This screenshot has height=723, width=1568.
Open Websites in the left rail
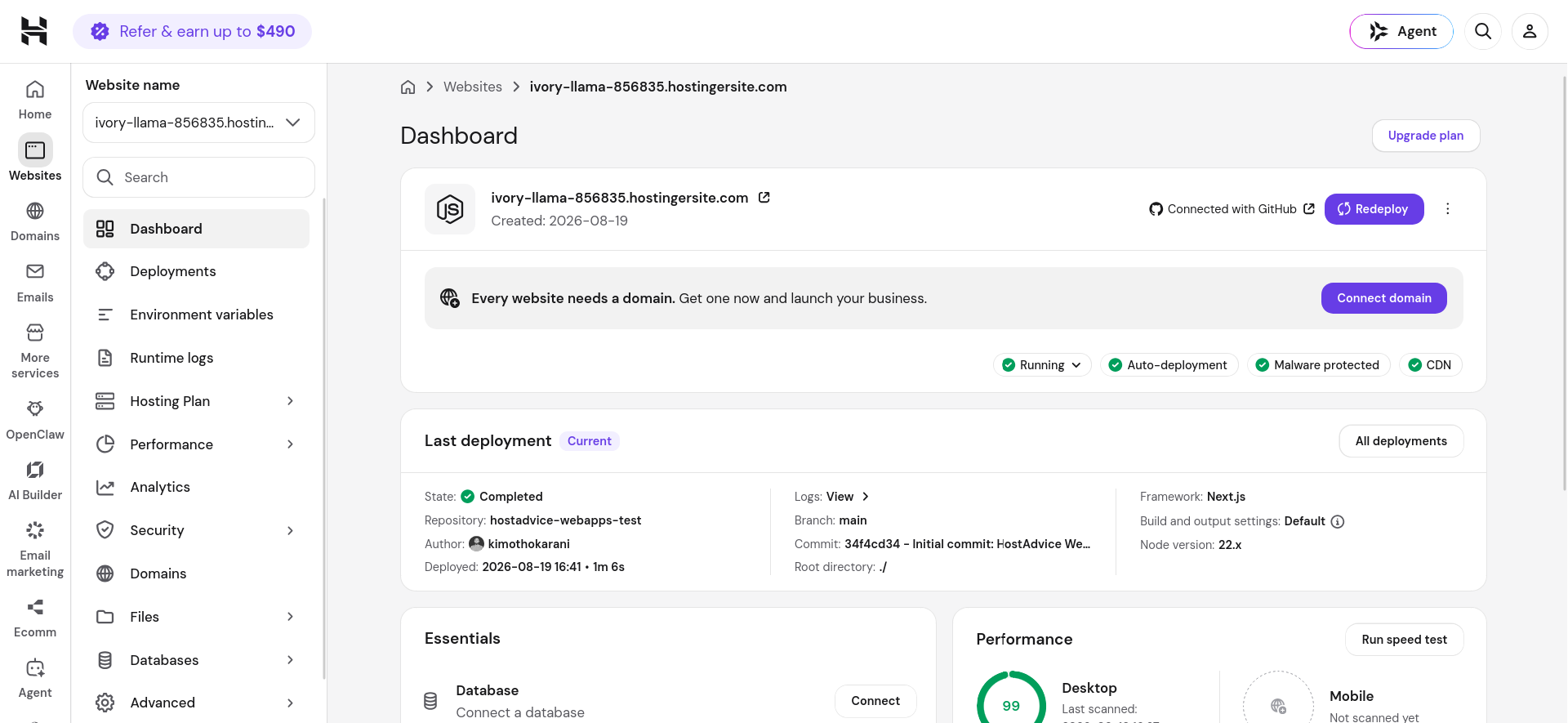coord(35,158)
